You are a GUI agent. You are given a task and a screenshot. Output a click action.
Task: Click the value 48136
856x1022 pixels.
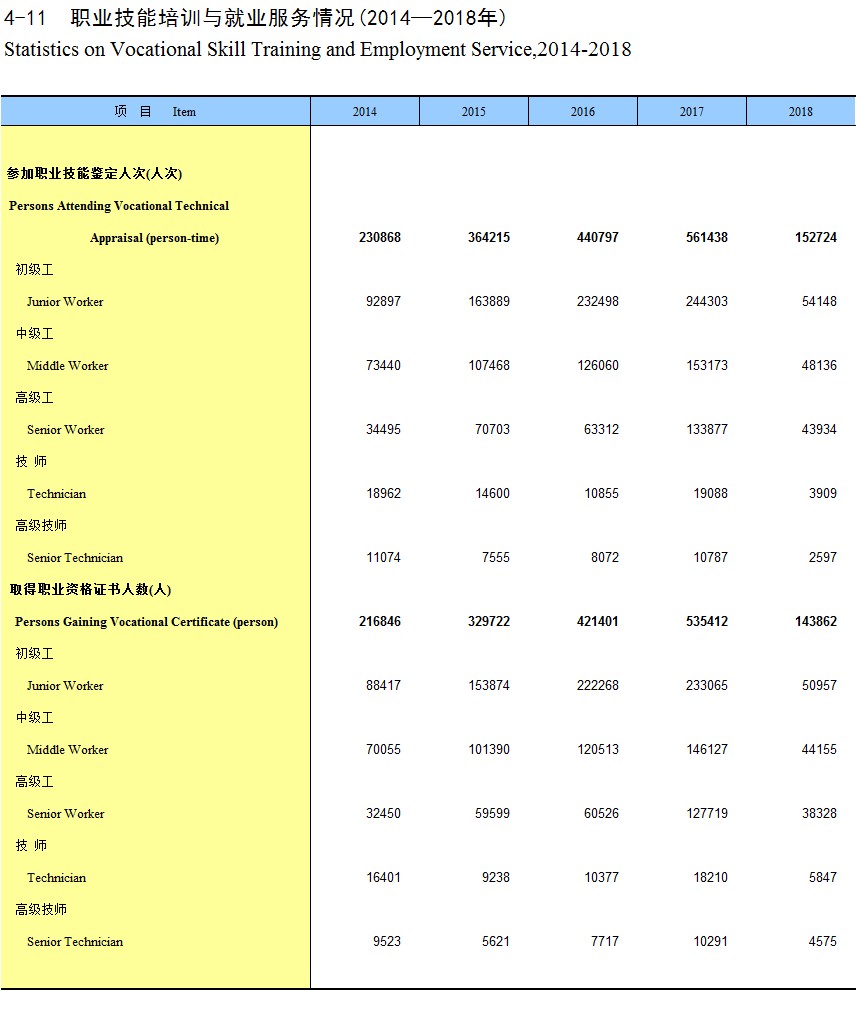[x=819, y=365]
